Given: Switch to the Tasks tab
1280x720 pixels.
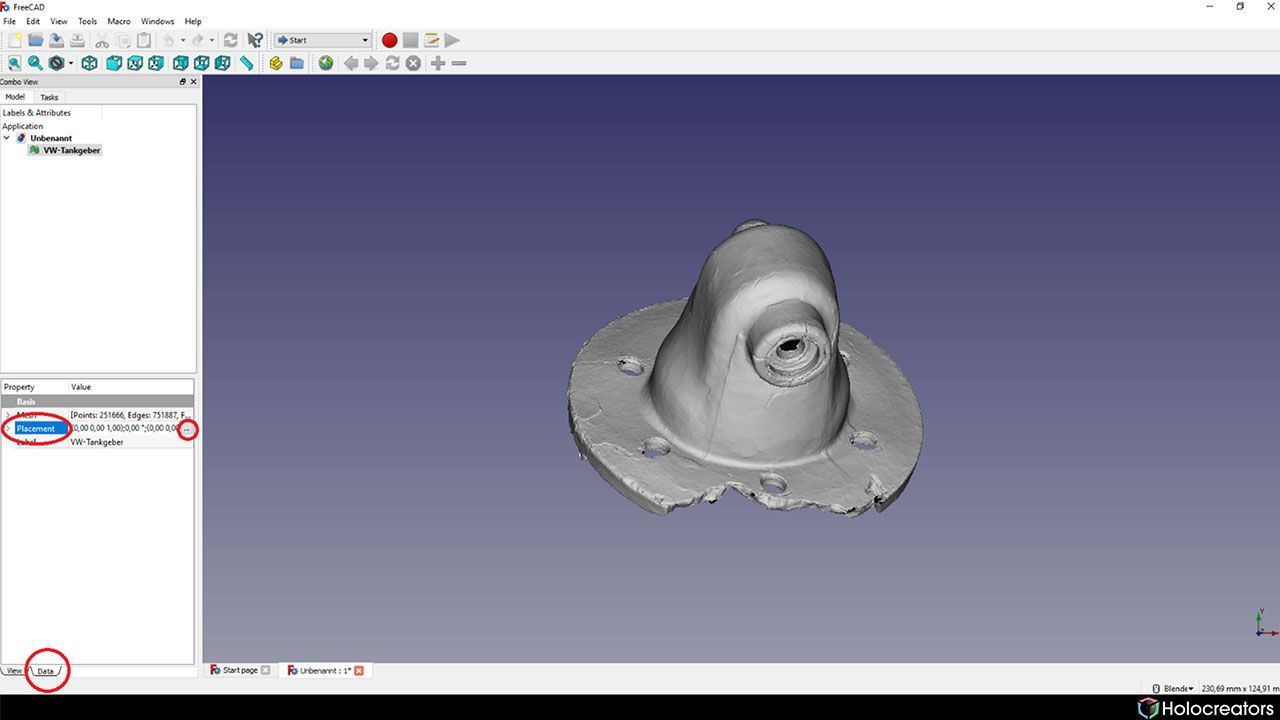Looking at the screenshot, I should (49, 97).
